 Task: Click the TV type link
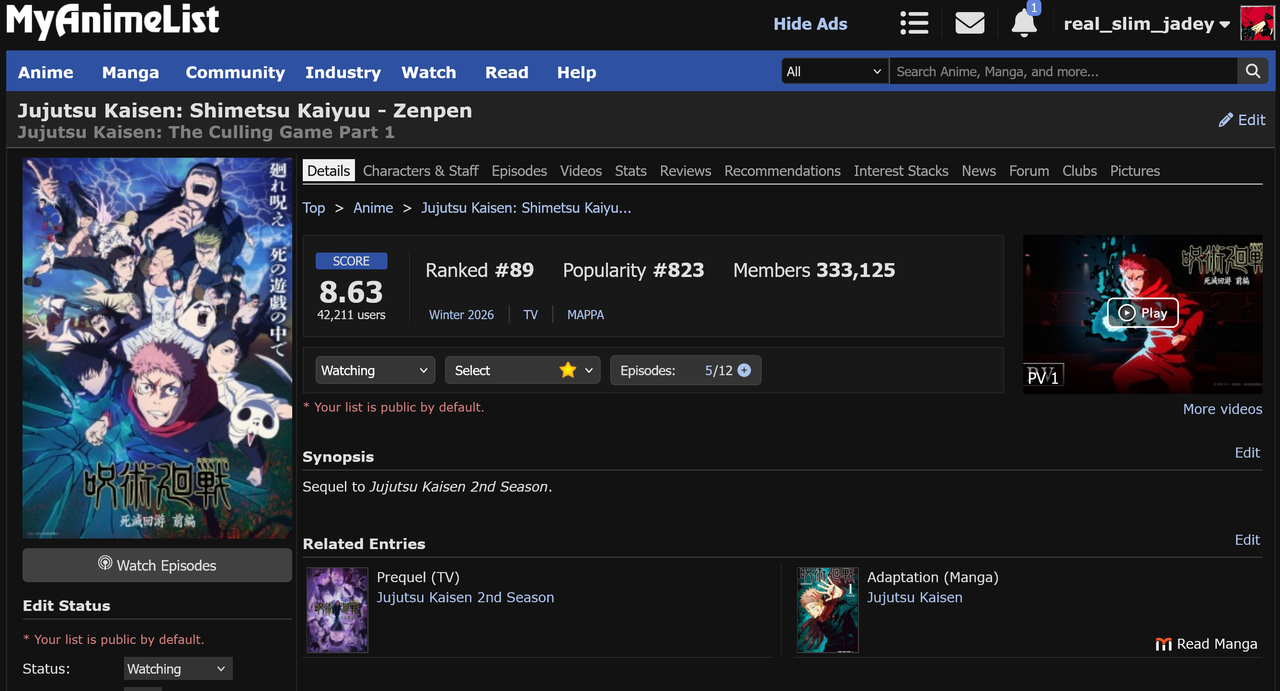click(x=531, y=314)
